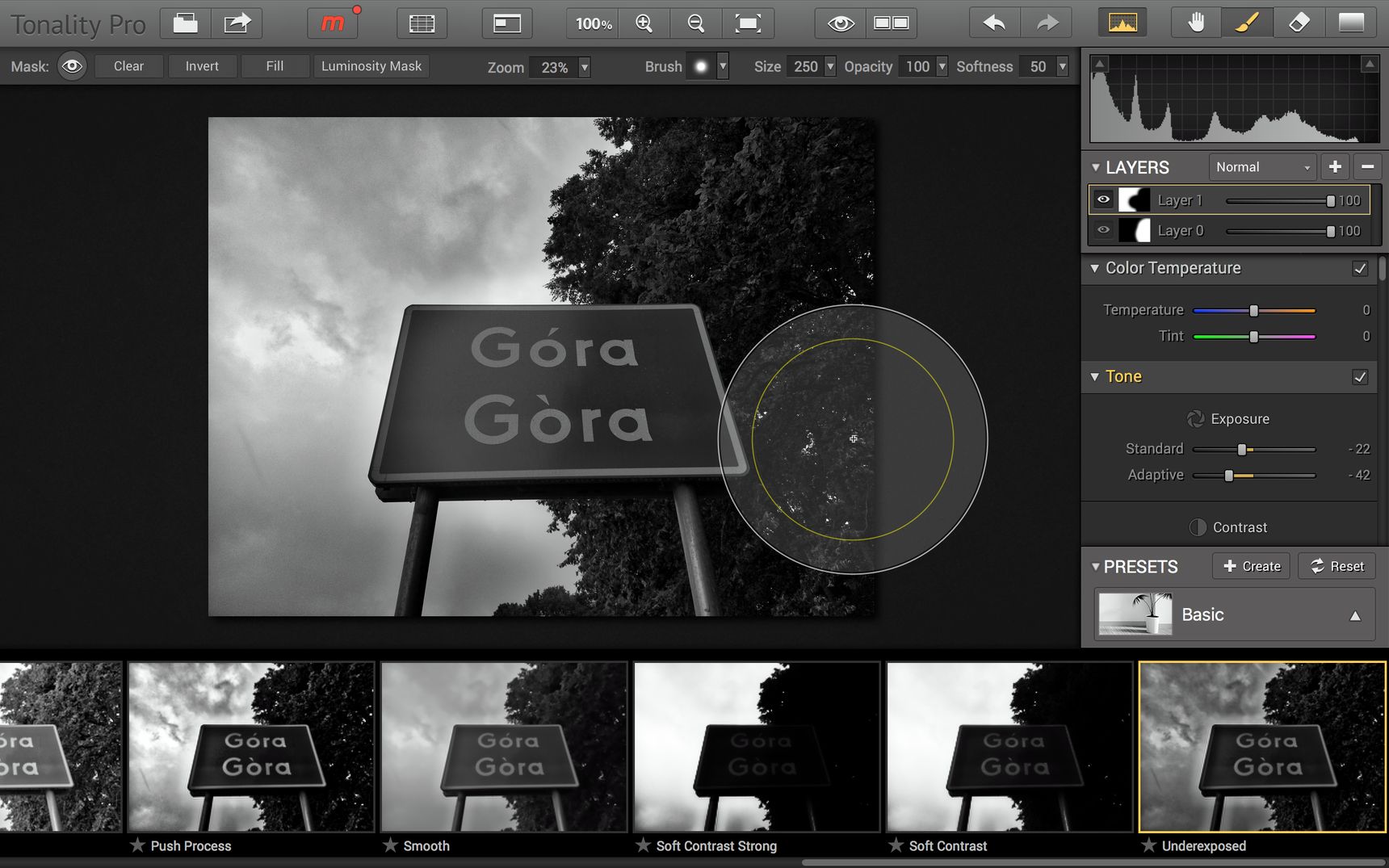Set zoom to 100% button
1389x868 pixels.
(x=594, y=23)
